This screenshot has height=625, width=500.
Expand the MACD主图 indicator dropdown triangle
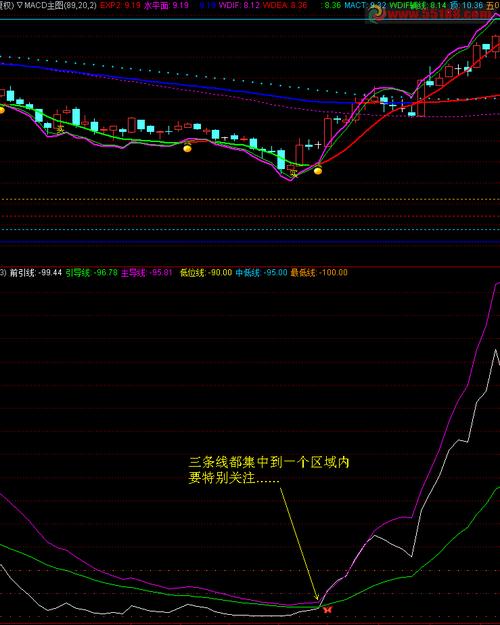tap(20, 5)
